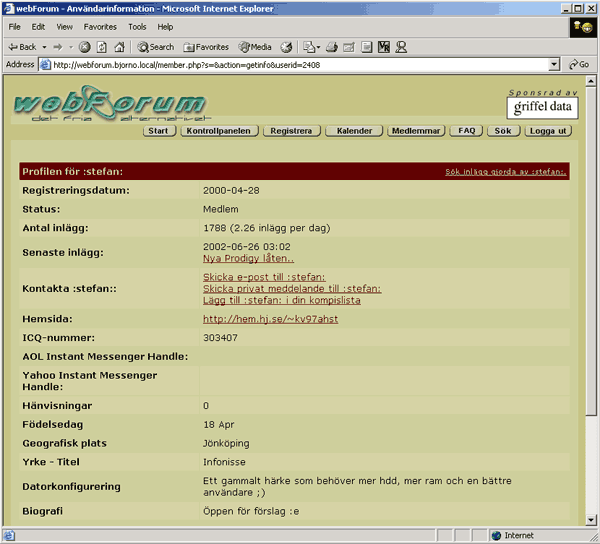The image size is (600, 544).
Task: Open the Favorites menu
Action: 100,27
